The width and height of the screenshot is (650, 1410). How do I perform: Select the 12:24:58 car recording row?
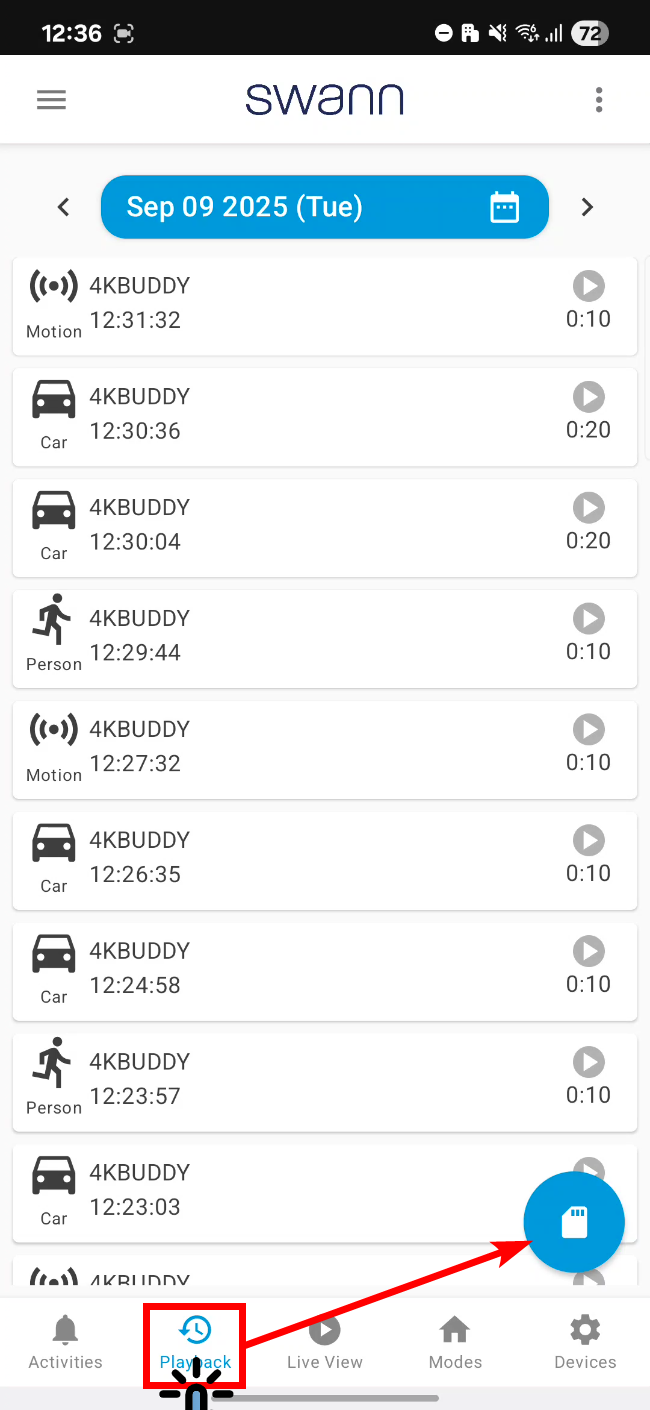pos(300,971)
